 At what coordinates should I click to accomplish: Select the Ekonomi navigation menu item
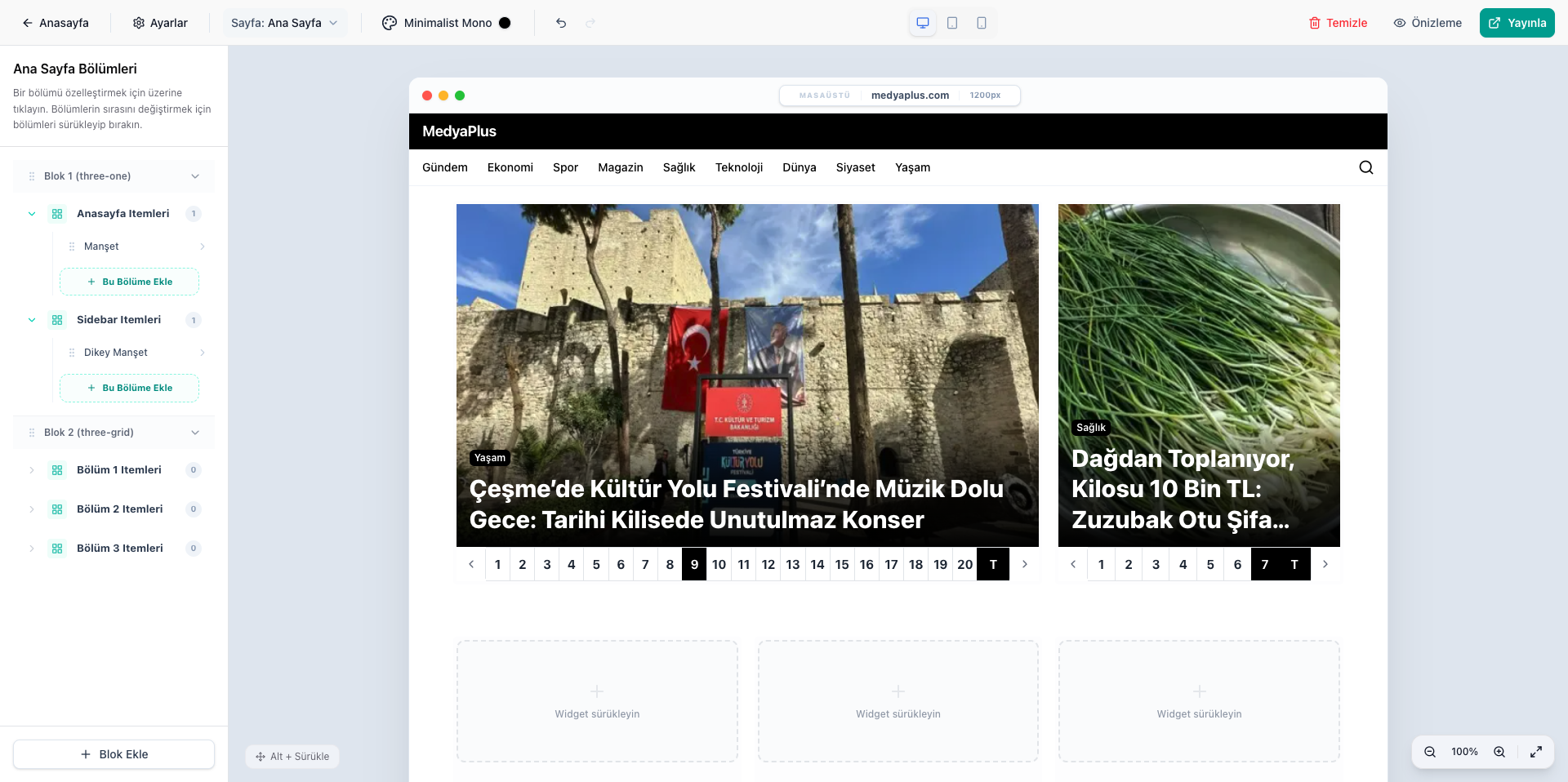510,167
